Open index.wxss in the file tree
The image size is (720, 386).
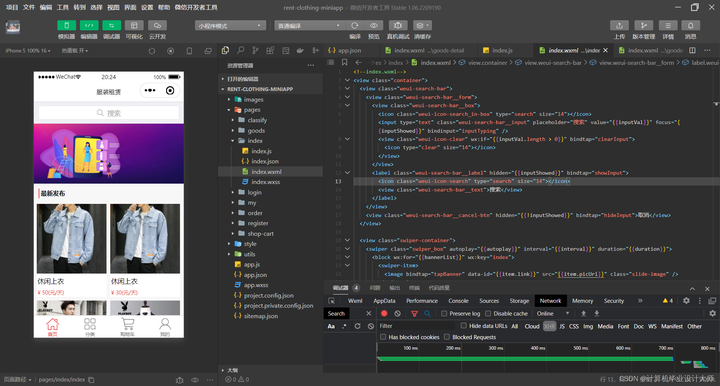[265, 182]
